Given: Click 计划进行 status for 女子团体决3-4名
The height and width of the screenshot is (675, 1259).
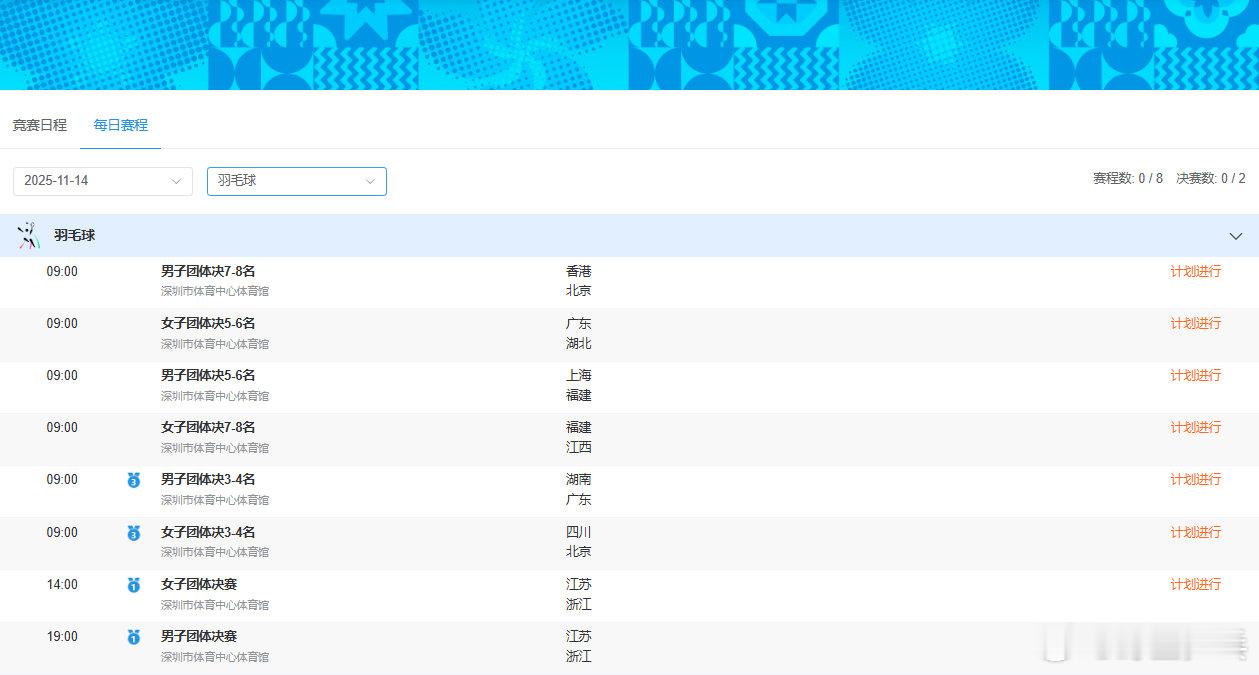Looking at the screenshot, I should point(1196,532).
